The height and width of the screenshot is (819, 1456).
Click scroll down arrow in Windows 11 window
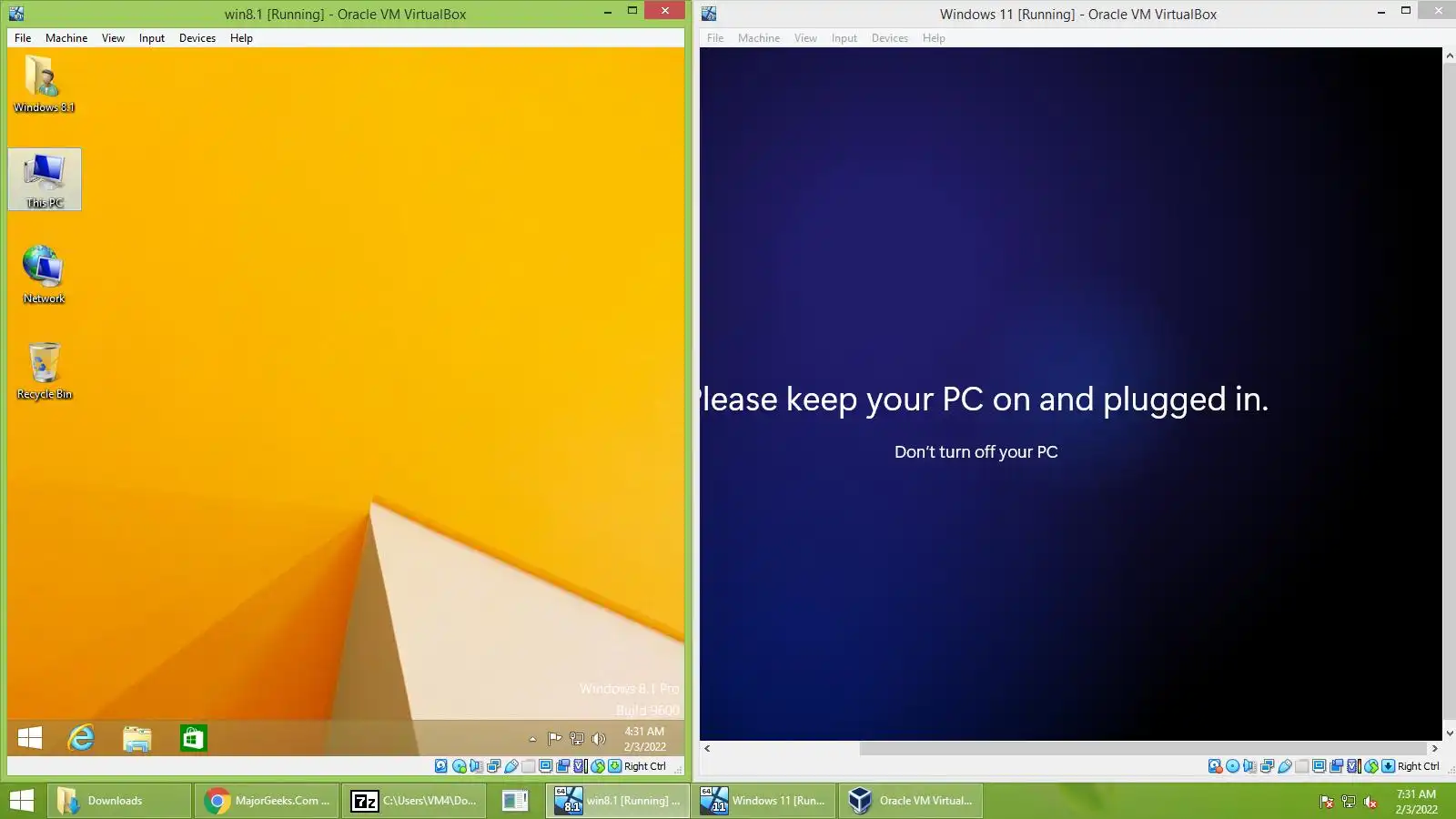pyautogui.click(x=1450, y=733)
